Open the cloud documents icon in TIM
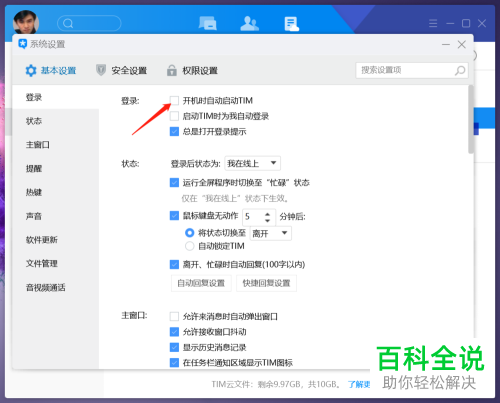Screen dimensions: 500x403 click(292, 24)
